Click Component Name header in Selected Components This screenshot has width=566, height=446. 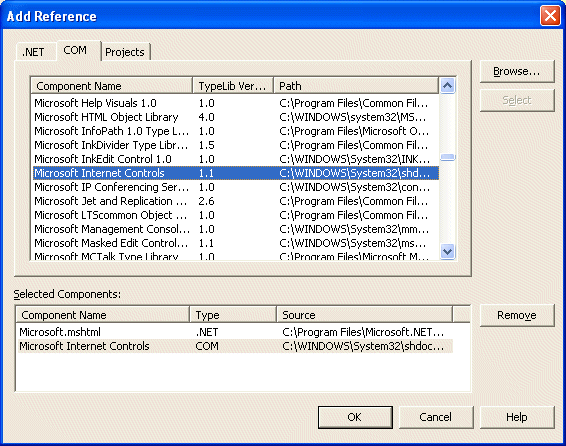[103, 315]
